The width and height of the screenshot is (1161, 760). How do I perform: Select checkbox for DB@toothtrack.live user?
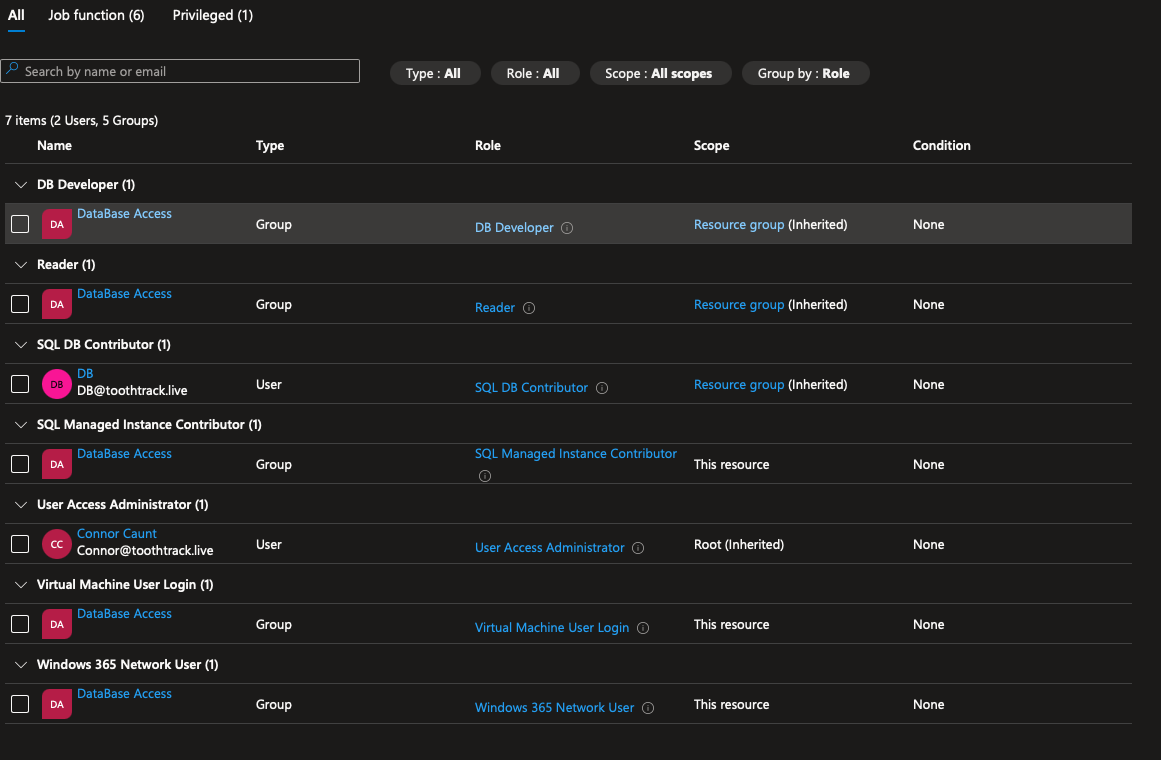click(x=20, y=384)
